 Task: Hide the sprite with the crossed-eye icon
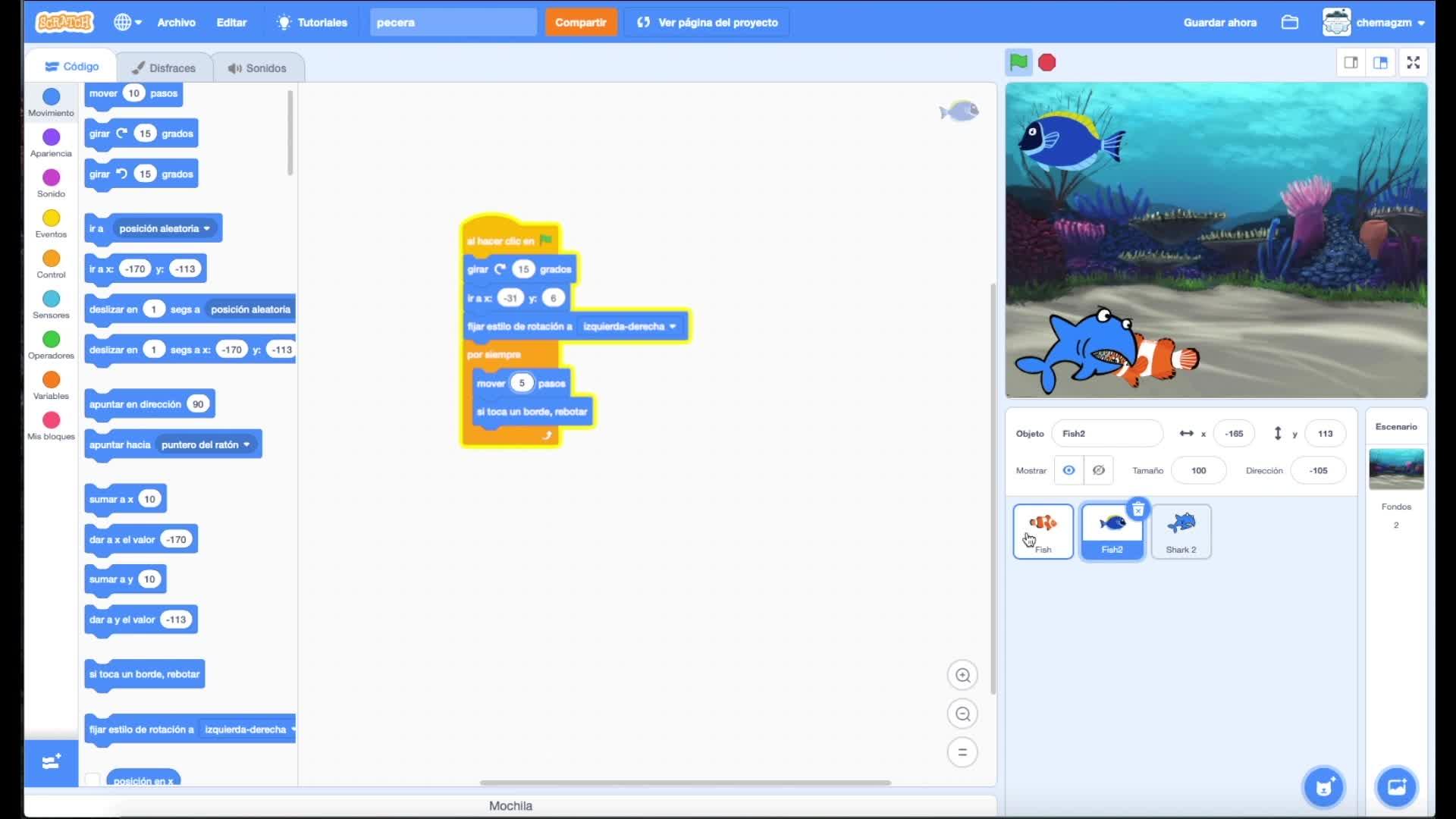(x=1098, y=470)
